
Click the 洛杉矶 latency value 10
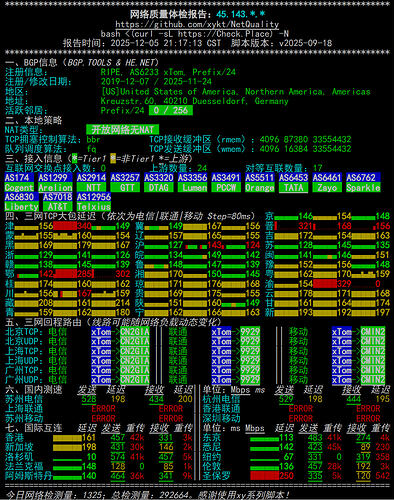click(91, 457)
